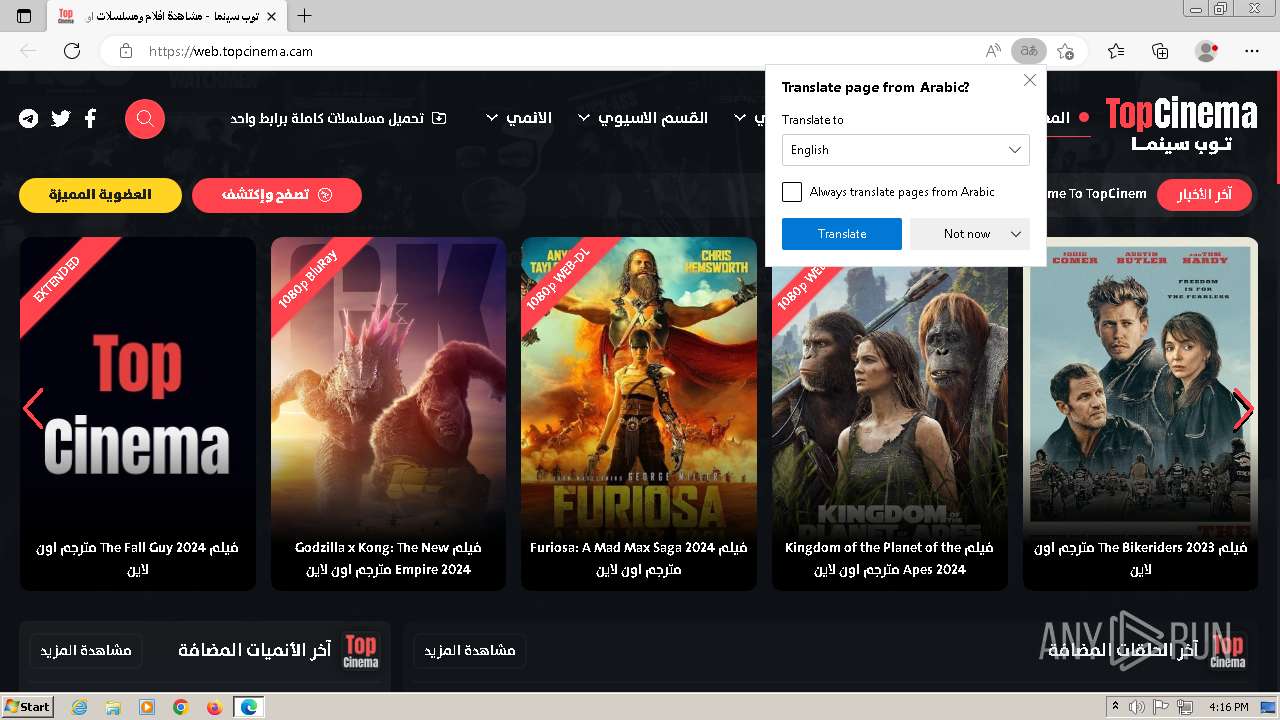The image size is (1280, 720).
Task: View site info lock icon
Action: point(126,51)
